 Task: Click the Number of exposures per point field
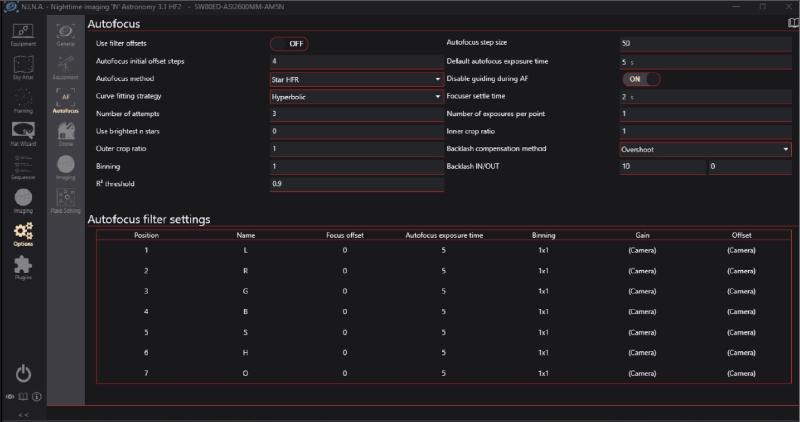point(705,114)
